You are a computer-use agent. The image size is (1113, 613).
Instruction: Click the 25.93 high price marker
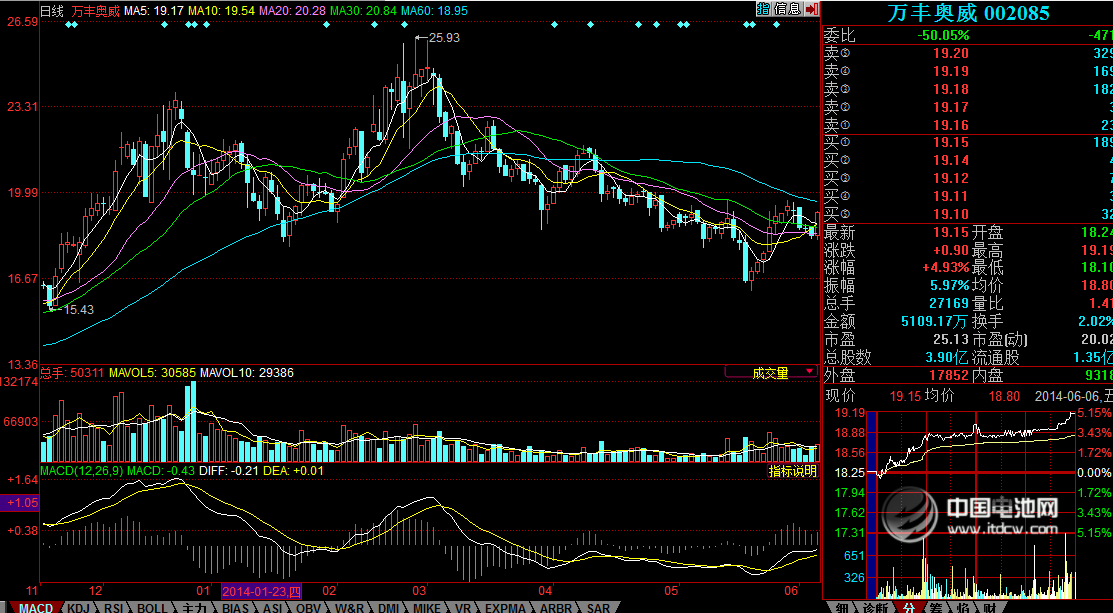click(443, 38)
